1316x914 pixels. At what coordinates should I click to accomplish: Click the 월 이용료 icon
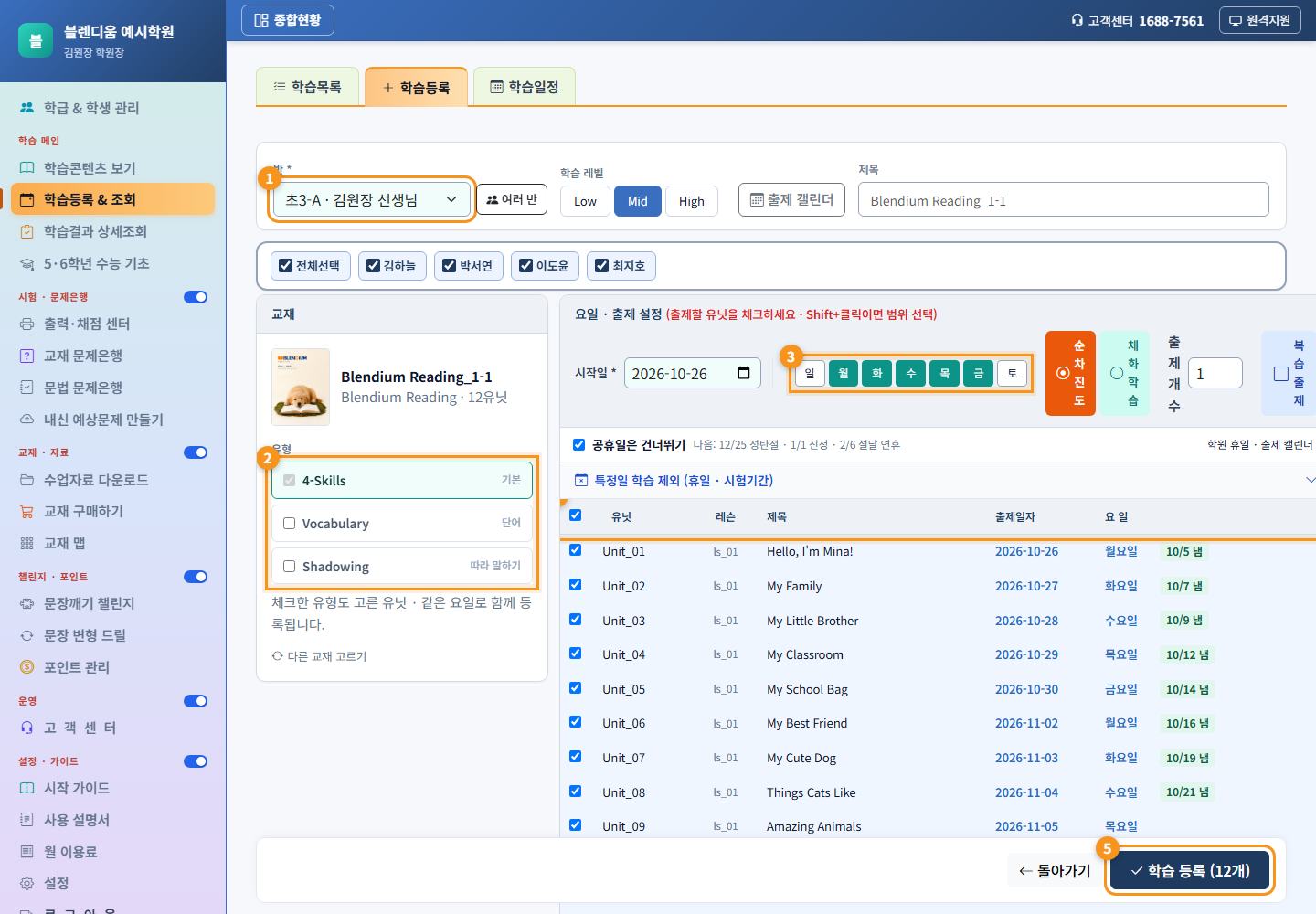27,852
